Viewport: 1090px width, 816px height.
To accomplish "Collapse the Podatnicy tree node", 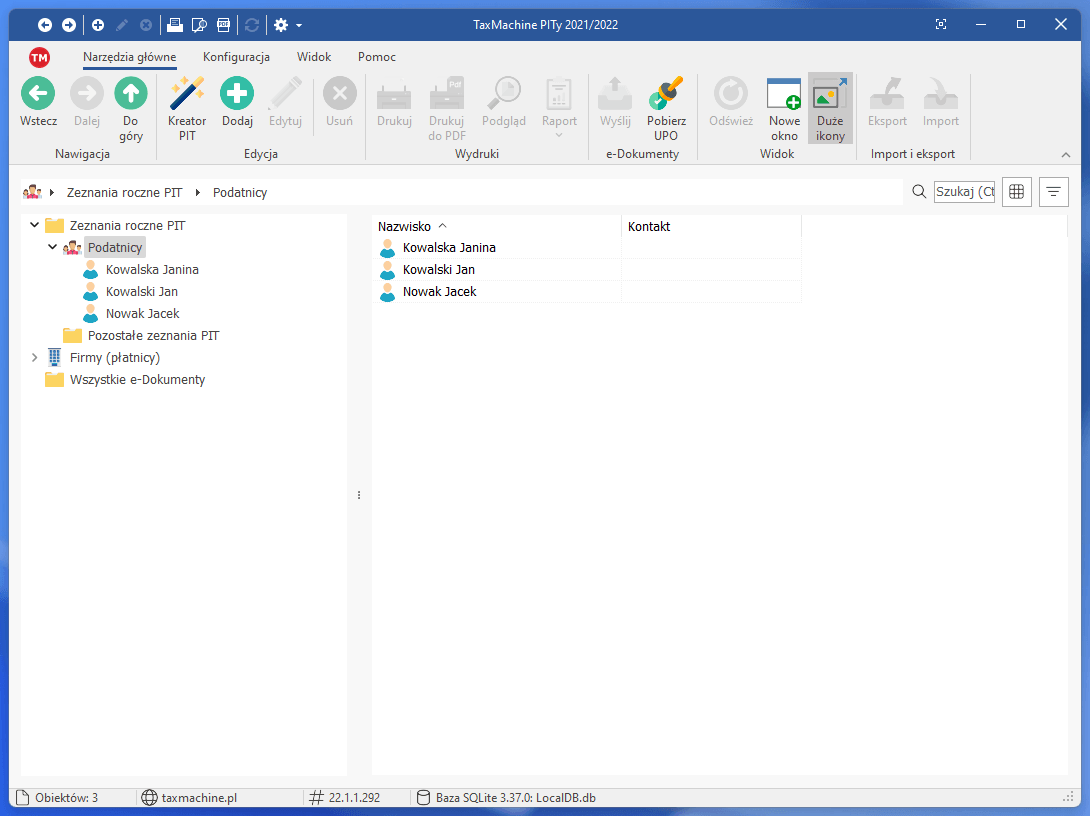I will 53,247.
